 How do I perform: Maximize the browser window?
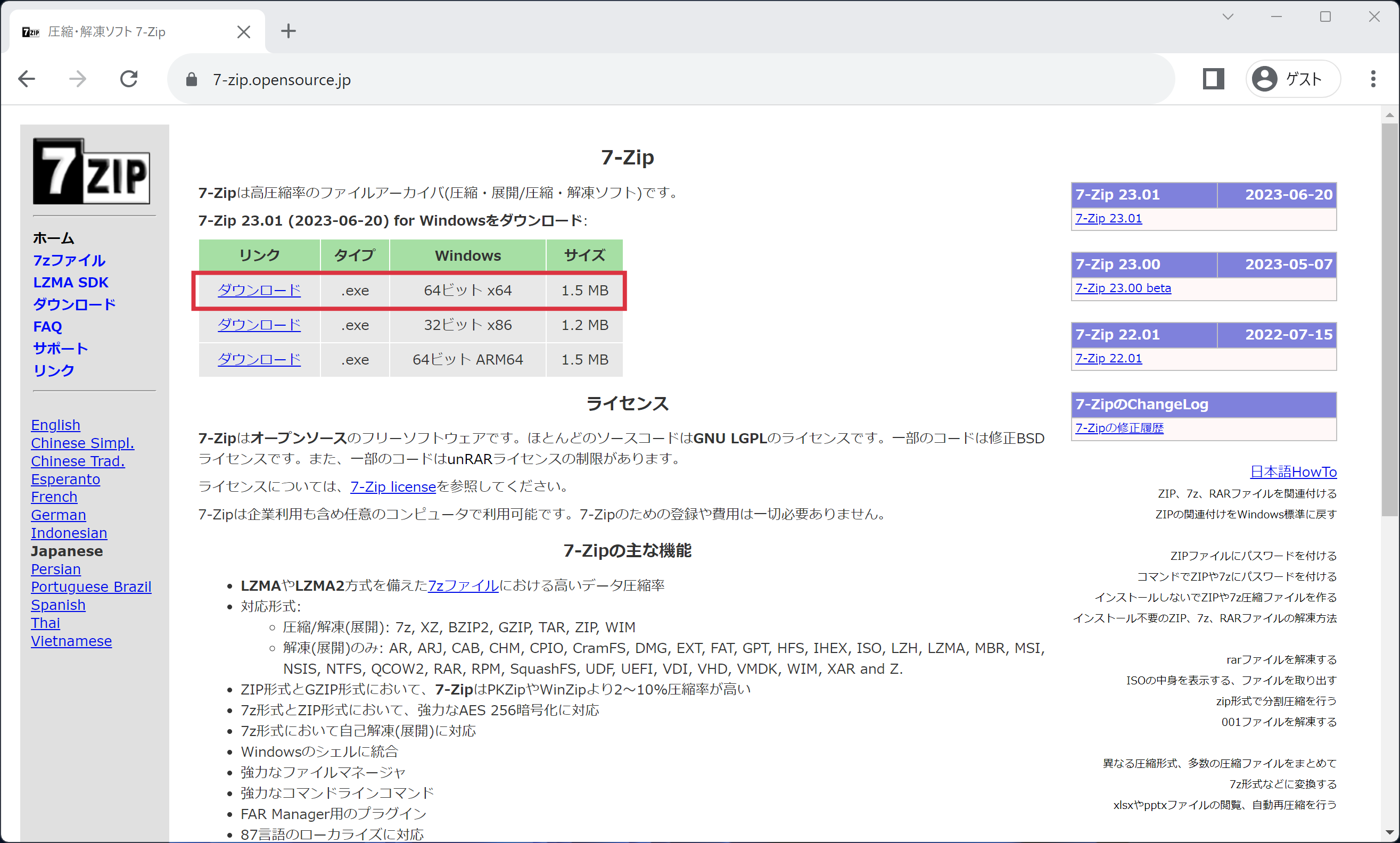click(x=1325, y=16)
